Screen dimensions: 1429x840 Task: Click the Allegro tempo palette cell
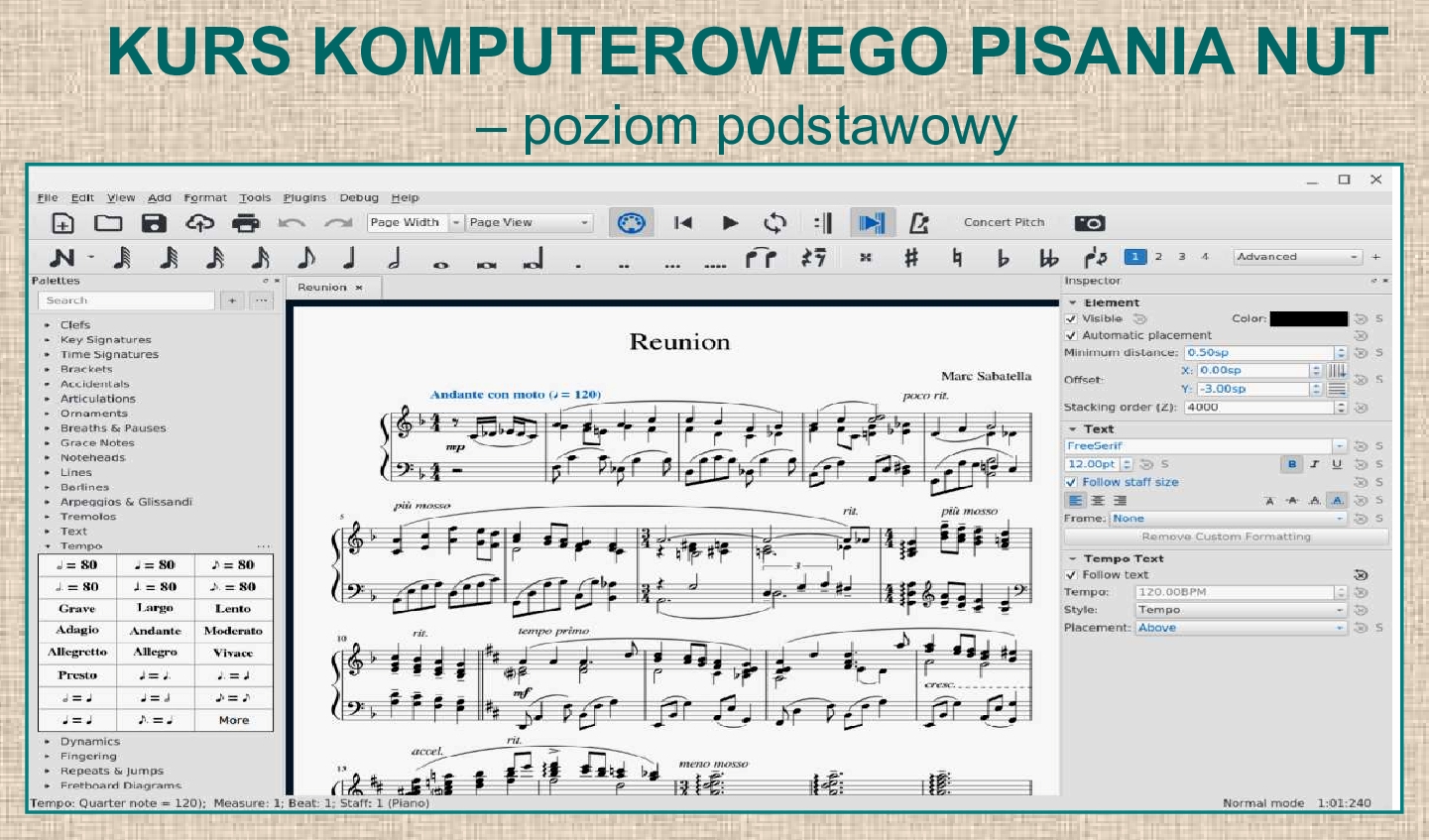click(156, 653)
